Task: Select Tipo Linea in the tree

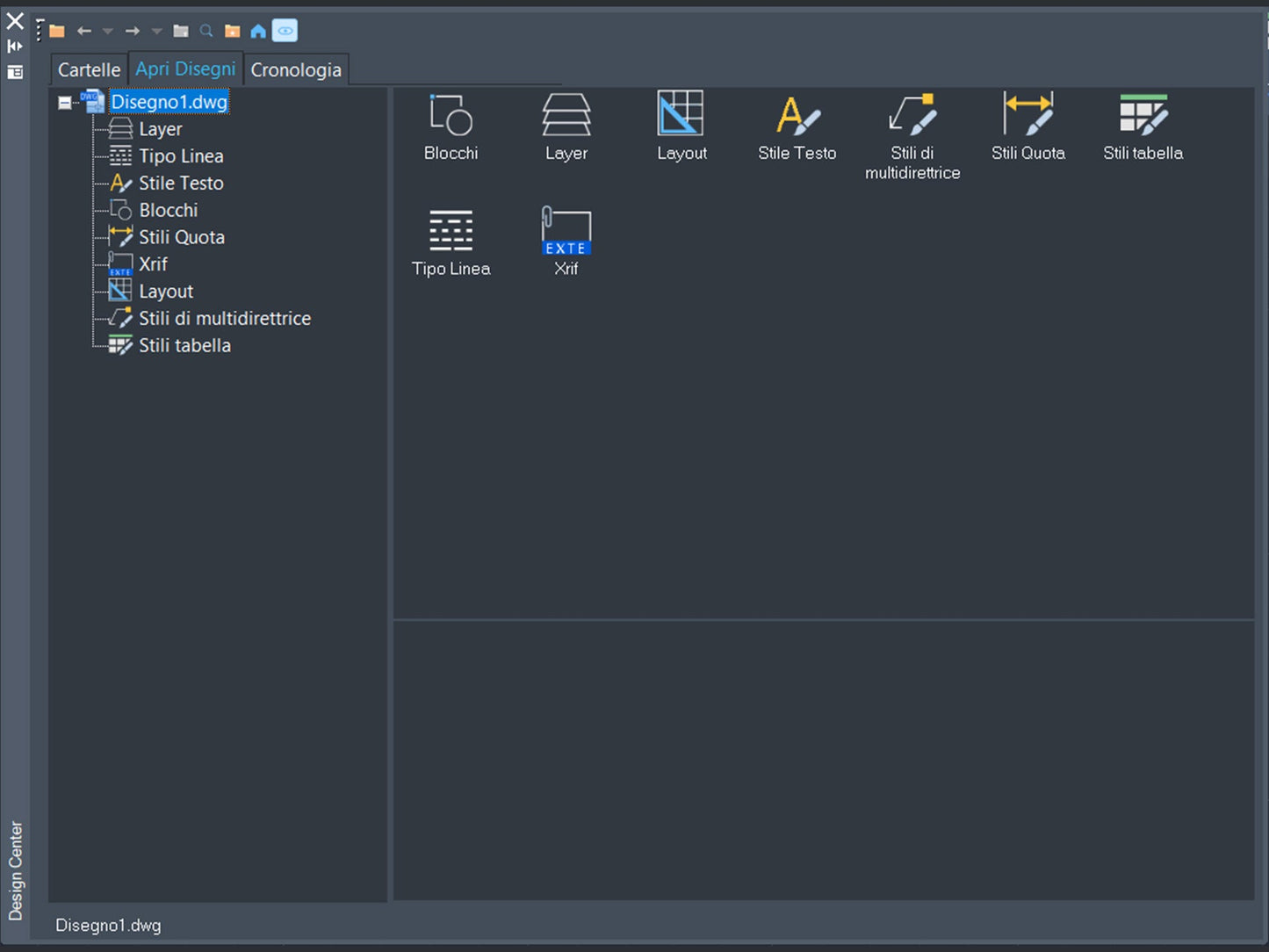Action: click(x=181, y=156)
